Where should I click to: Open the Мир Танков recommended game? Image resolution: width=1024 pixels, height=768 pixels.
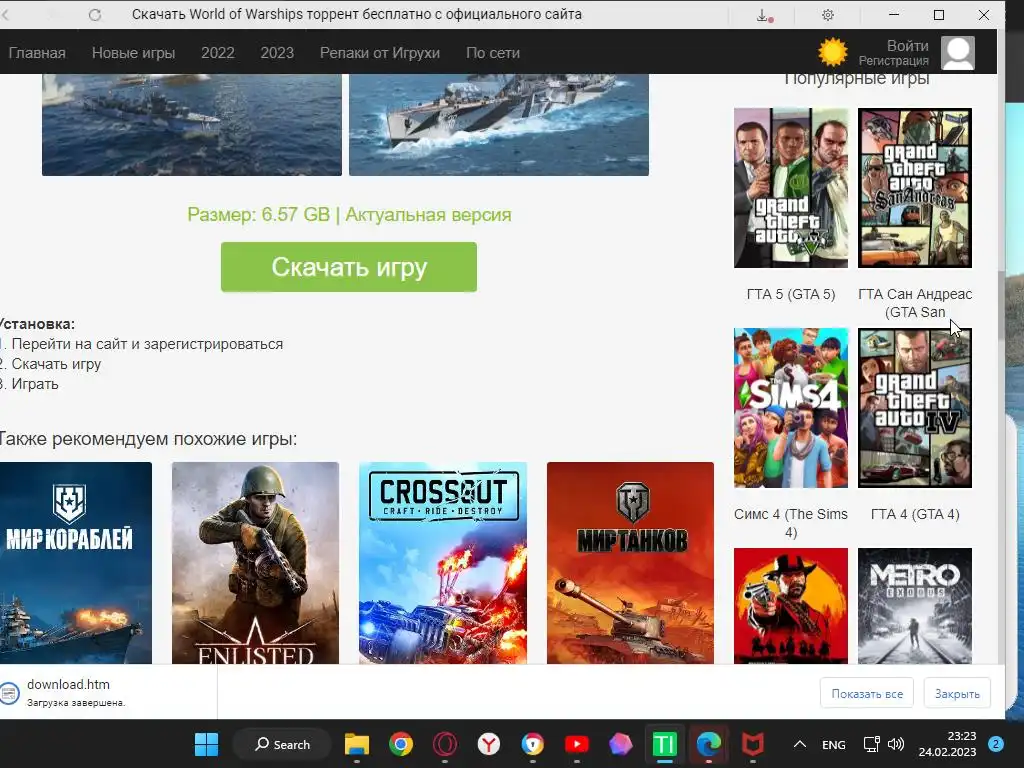click(630, 563)
